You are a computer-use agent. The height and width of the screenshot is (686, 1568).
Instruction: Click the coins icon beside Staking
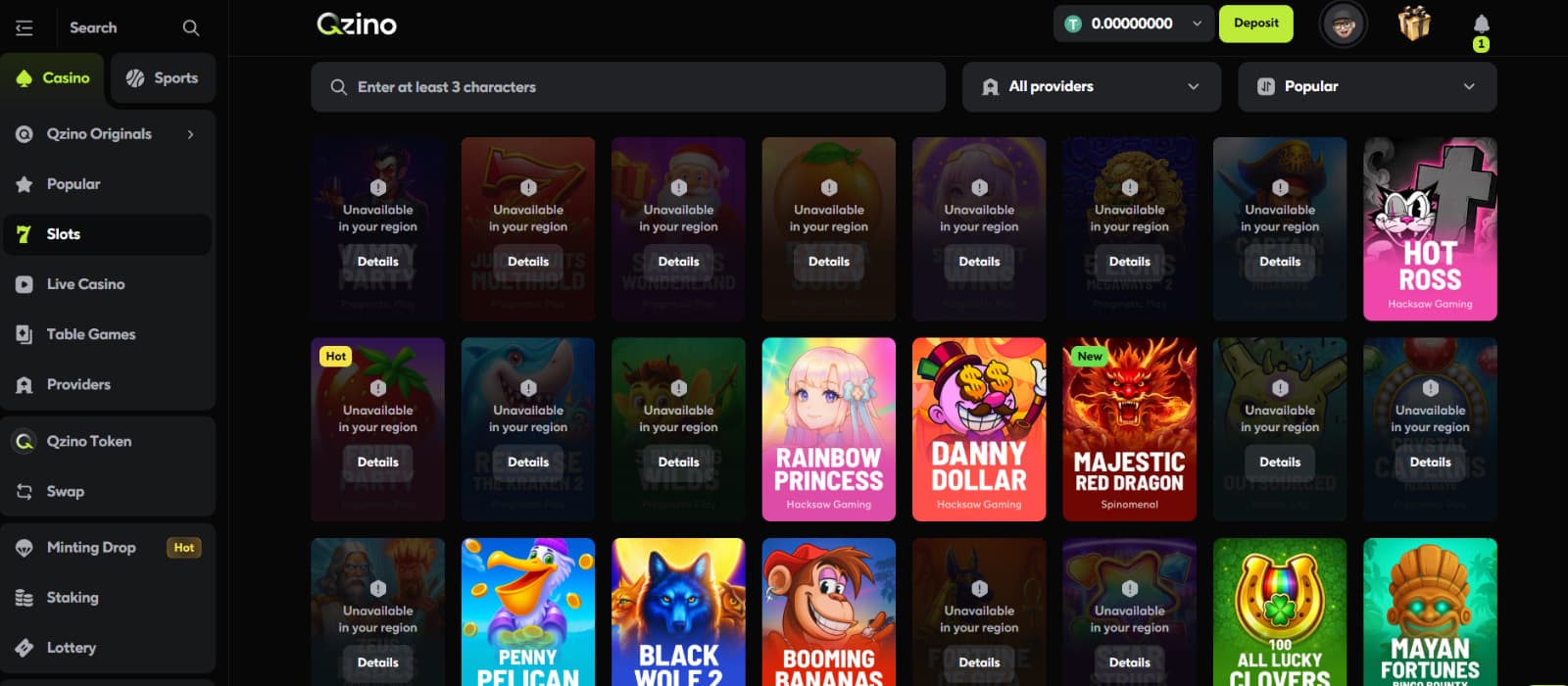pos(24,598)
